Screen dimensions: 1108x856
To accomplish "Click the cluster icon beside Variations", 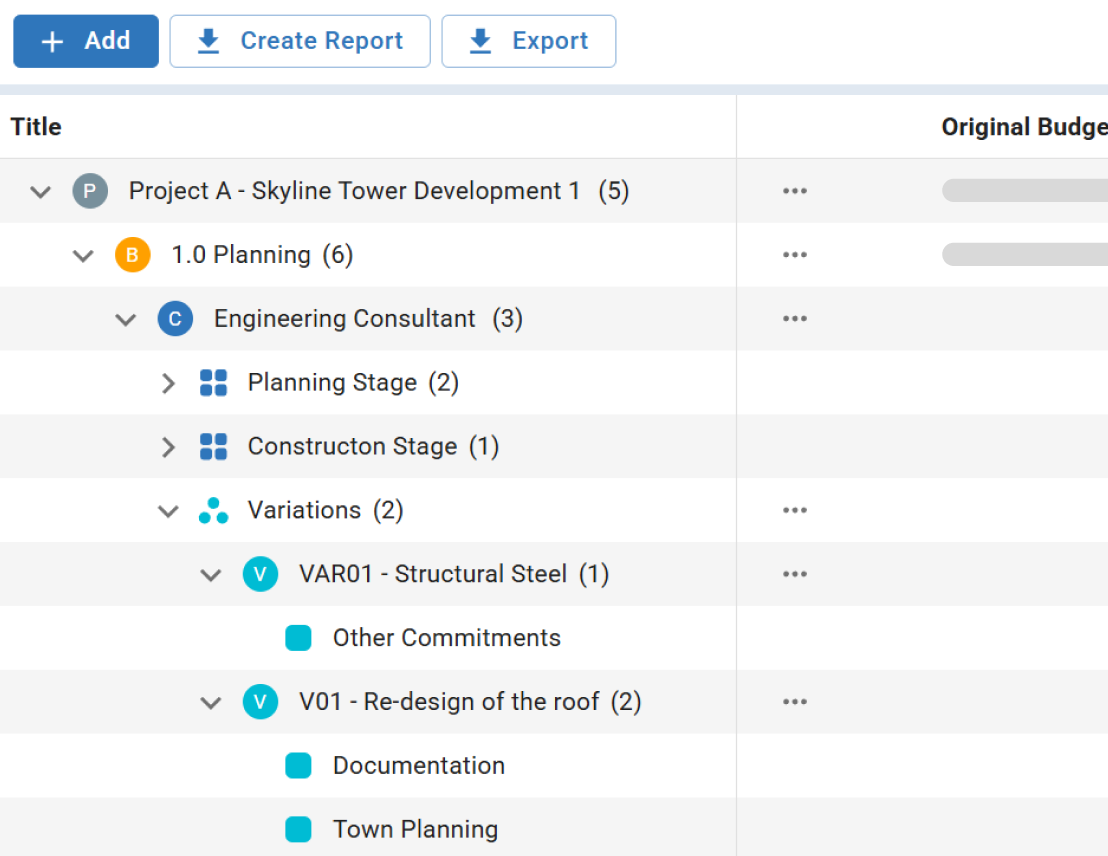I will tap(212, 510).
